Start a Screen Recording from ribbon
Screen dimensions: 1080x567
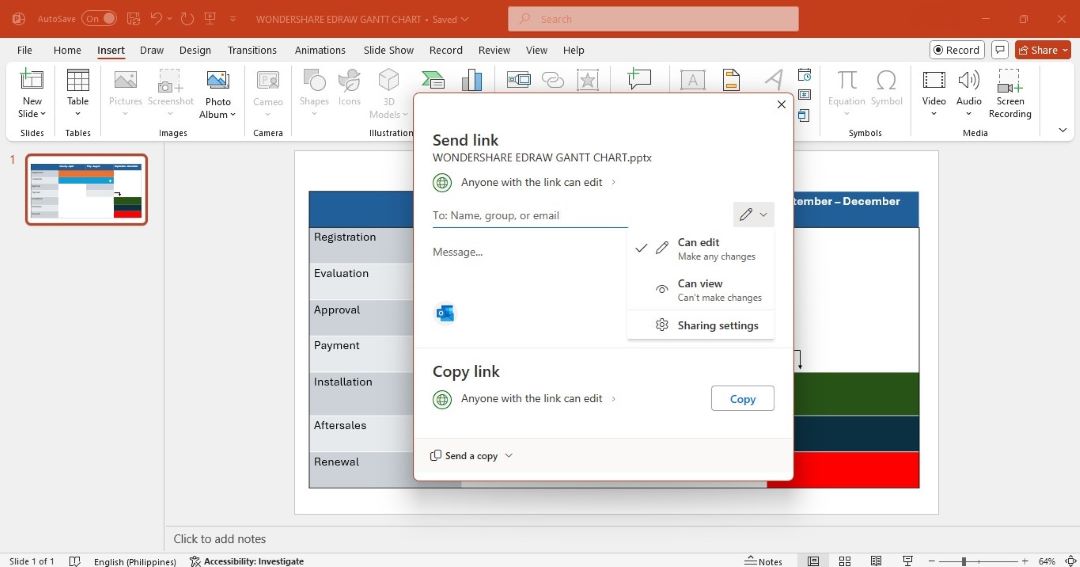point(1010,93)
